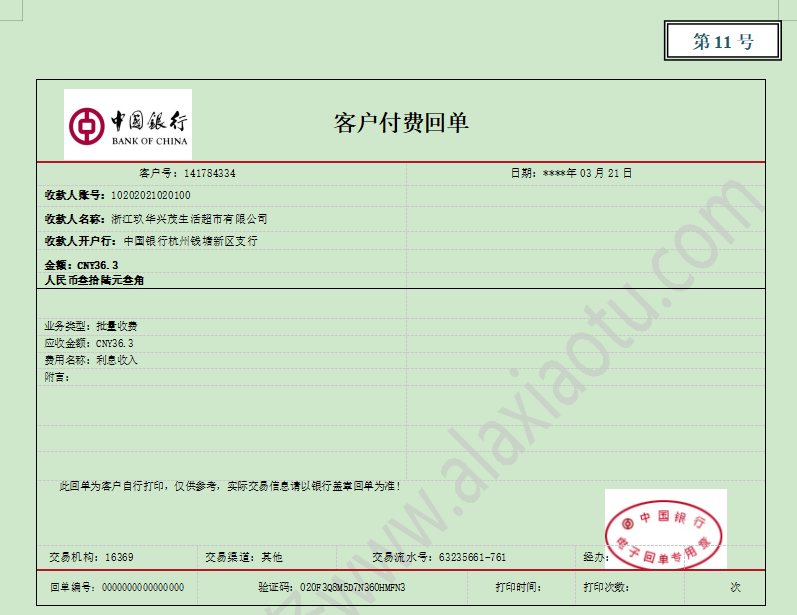Image resolution: width=797 pixels, height=615 pixels.
Task: Select receivable amount 应收金额 CNY36.3
Action: point(89,343)
